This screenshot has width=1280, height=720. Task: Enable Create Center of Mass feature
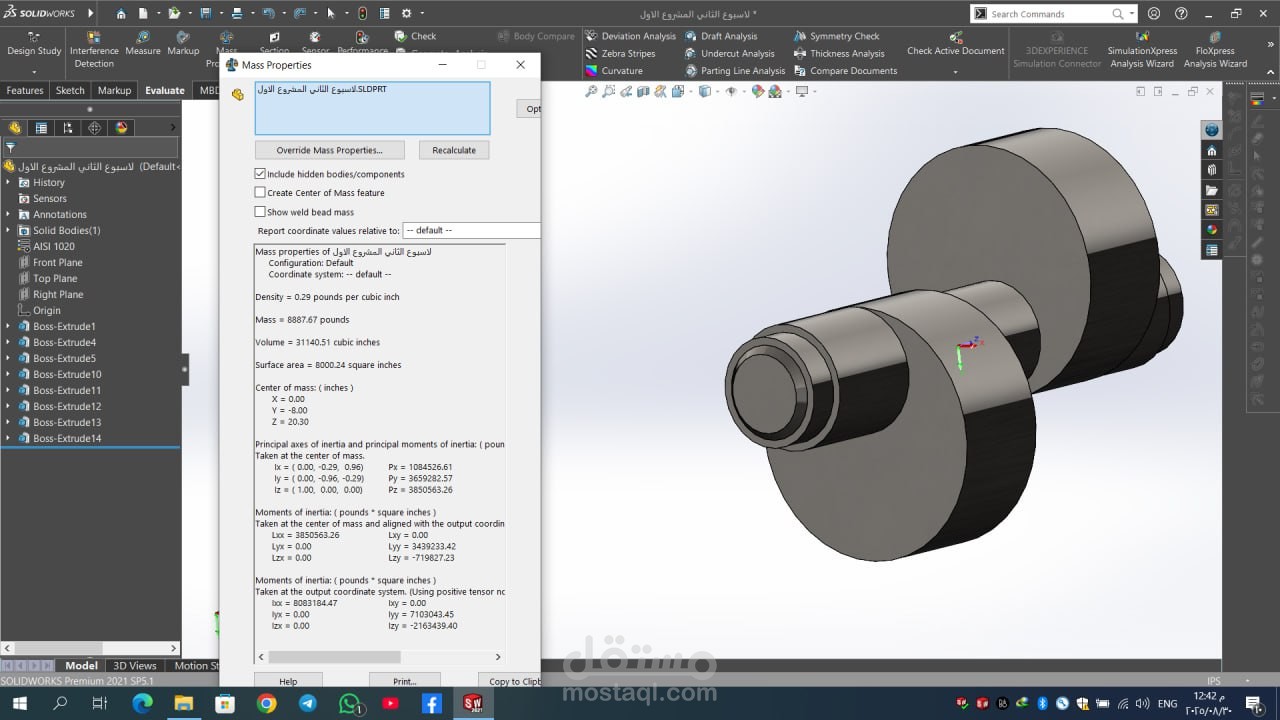pos(260,193)
